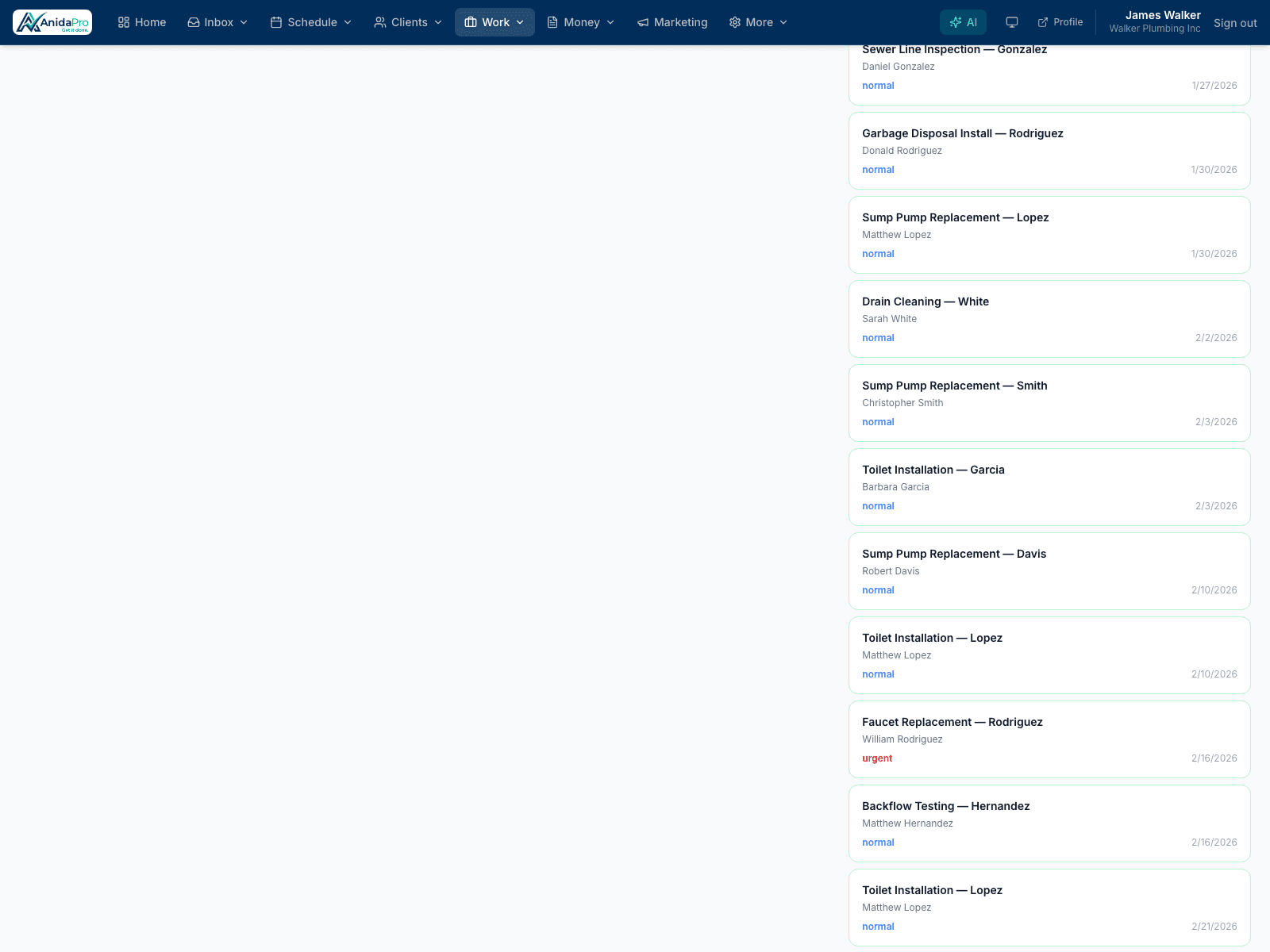Open Sump Pump Replacement — Davis card
The height and width of the screenshot is (952, 1270).
(x=1049, y=571)
